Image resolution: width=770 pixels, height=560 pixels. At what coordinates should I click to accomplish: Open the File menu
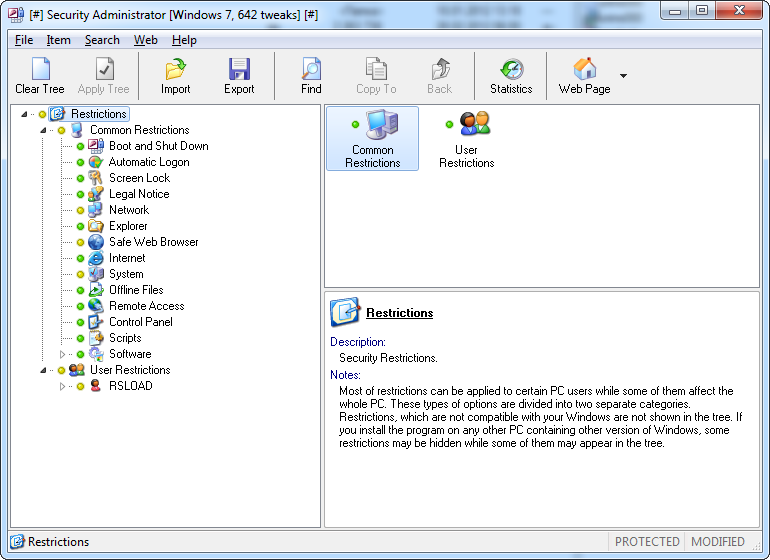point(24,40)
